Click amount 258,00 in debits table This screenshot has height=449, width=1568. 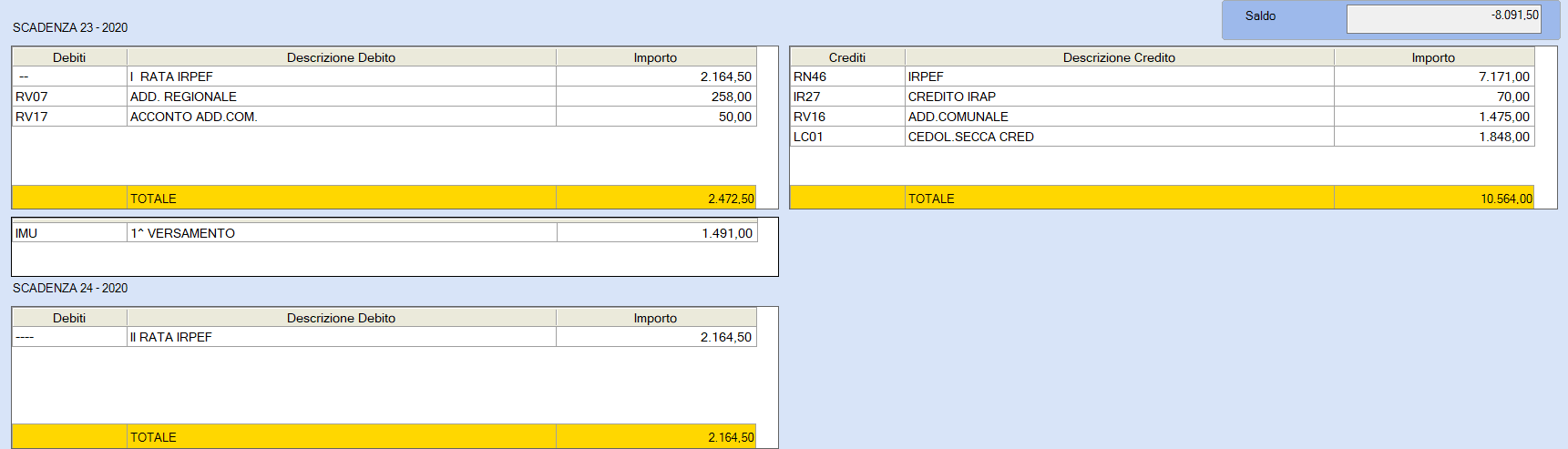tap(656, 97)
